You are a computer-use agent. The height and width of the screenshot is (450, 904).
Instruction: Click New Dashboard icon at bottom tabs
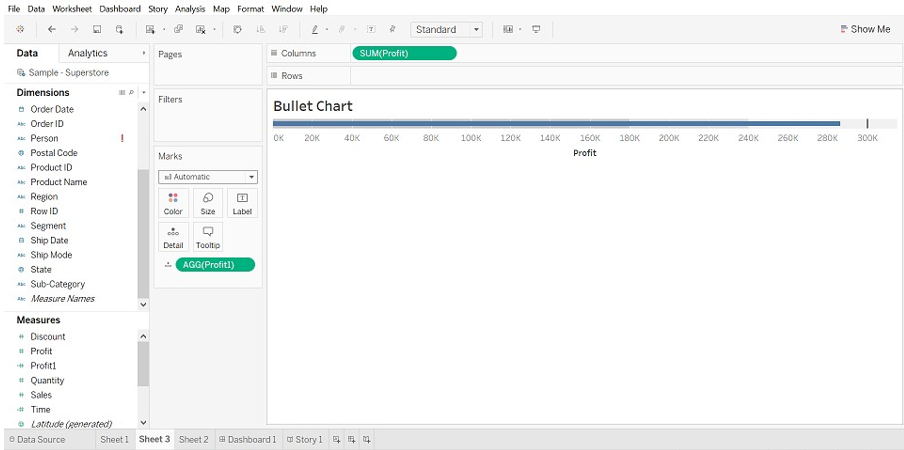point(352,440)
